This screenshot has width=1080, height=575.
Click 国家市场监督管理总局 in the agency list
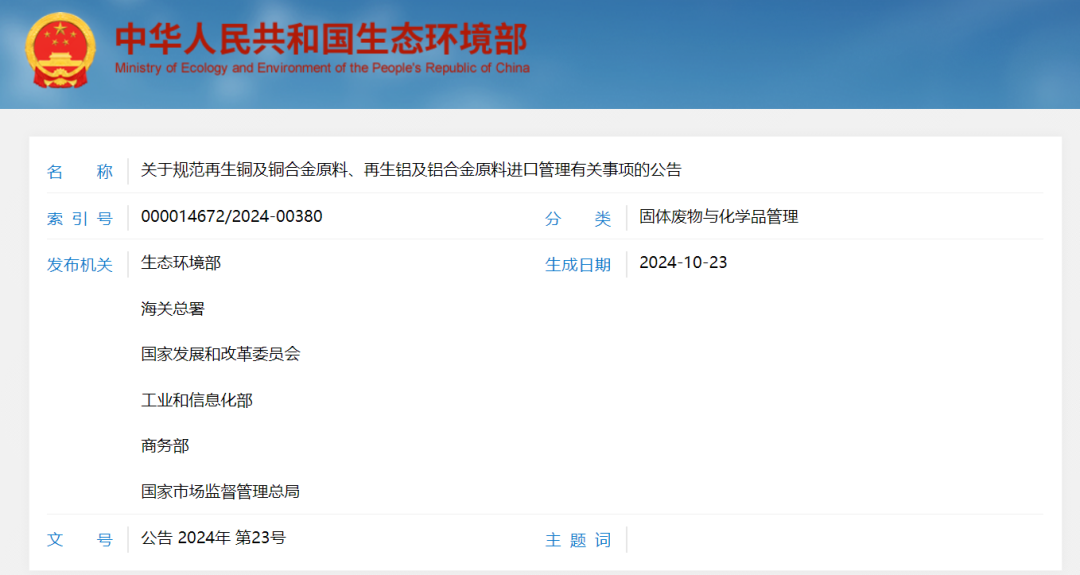tap(220, 492)
